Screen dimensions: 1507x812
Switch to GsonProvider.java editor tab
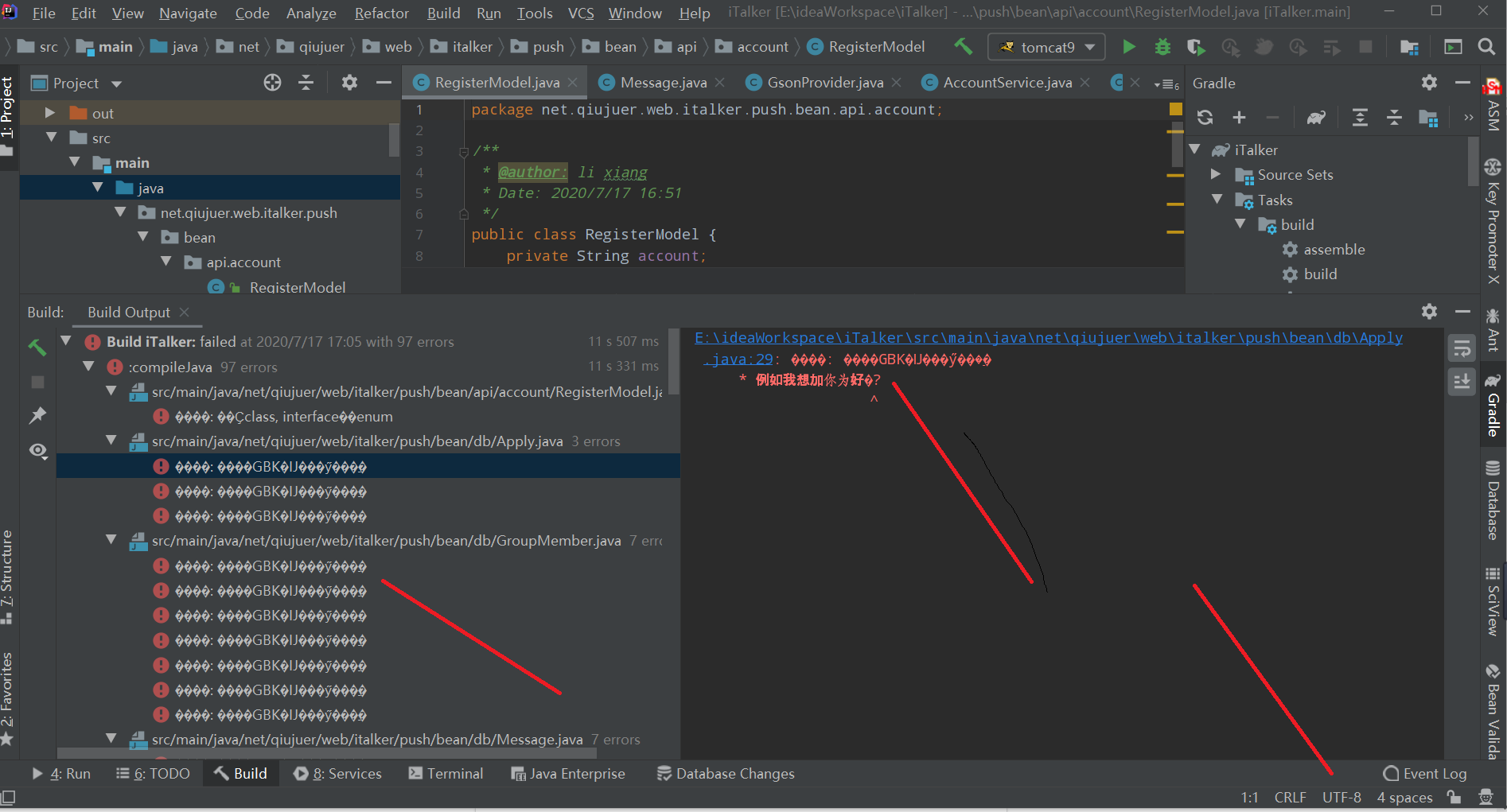coord(824,82)
